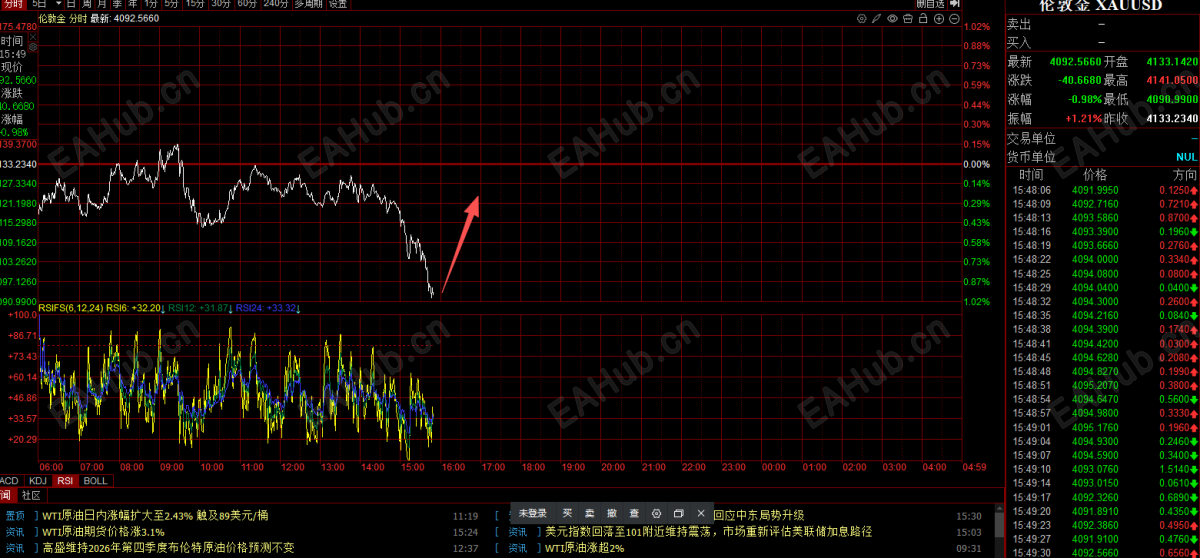
Task: Click window restore icon in floating bar
Action: (x=678, y=513)
